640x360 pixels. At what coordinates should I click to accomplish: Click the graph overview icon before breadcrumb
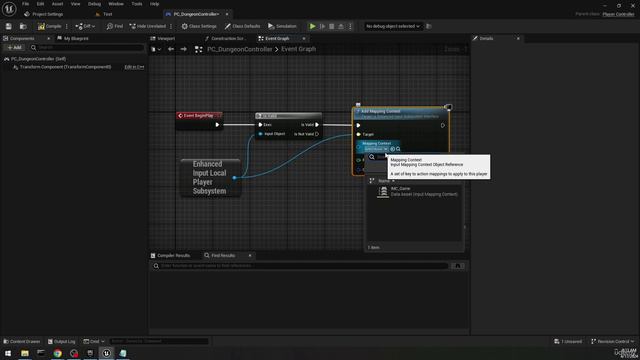tap(198, 49)
